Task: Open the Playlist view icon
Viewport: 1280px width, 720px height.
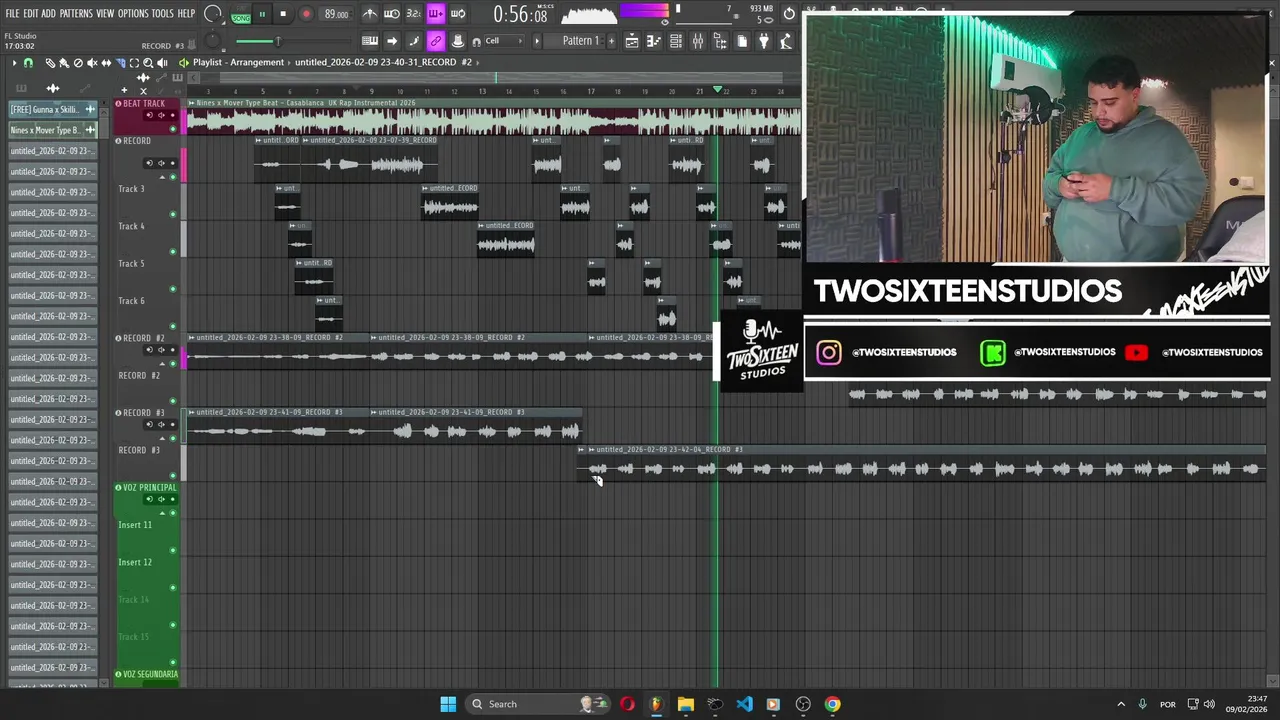Action: 632,41
